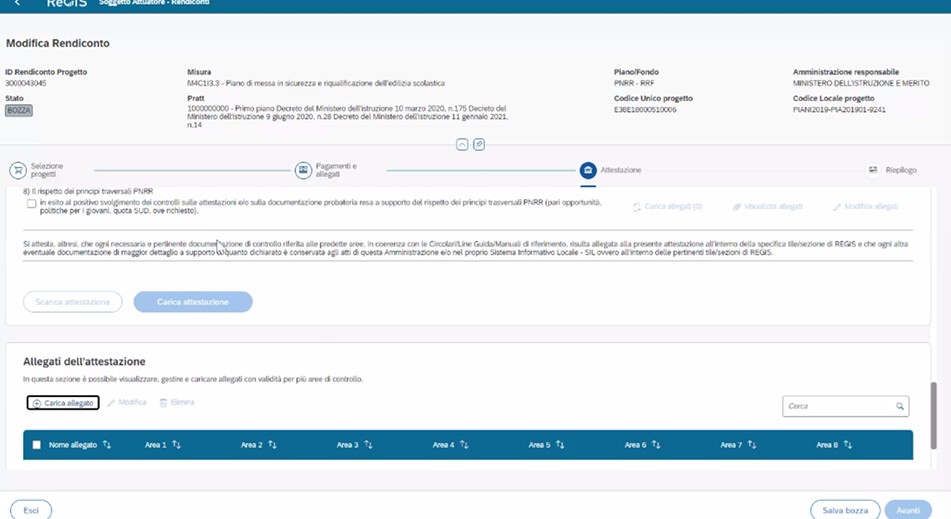Screen dimensions: 951x519
Task: Pin the header with the pin icon
Action: click(x=479, y=144)
